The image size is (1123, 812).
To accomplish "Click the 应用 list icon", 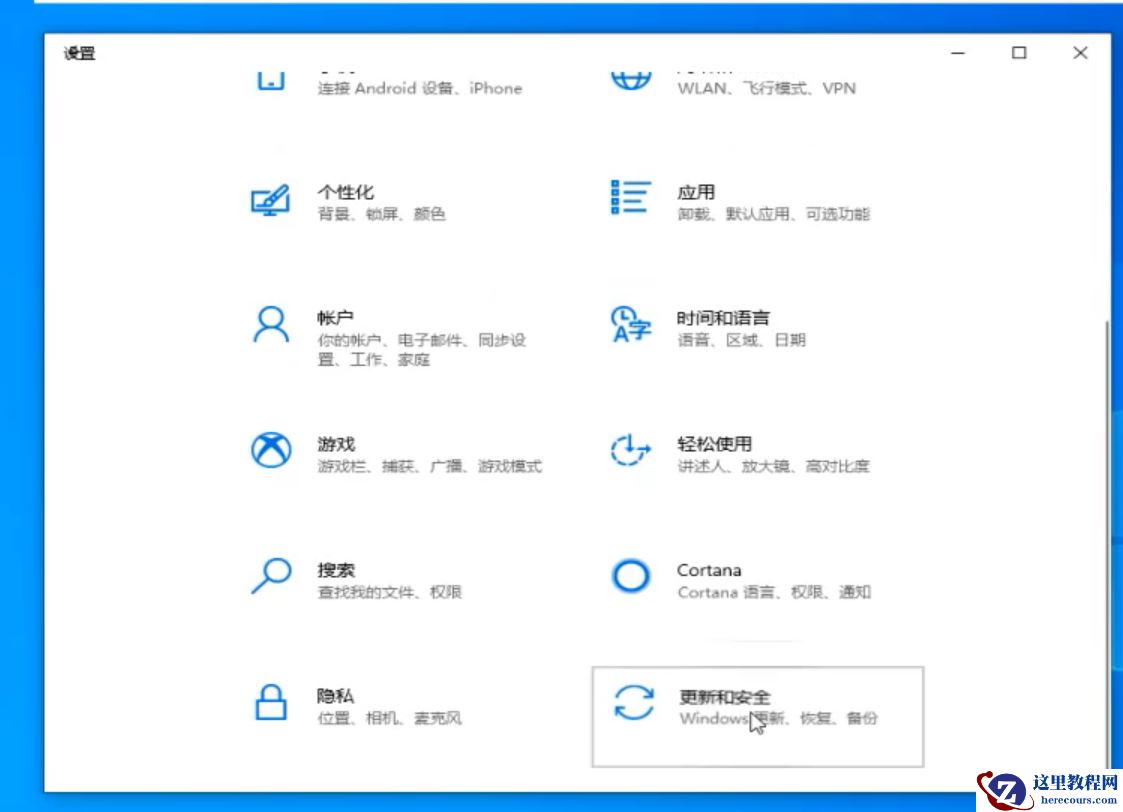I will 630,198.
